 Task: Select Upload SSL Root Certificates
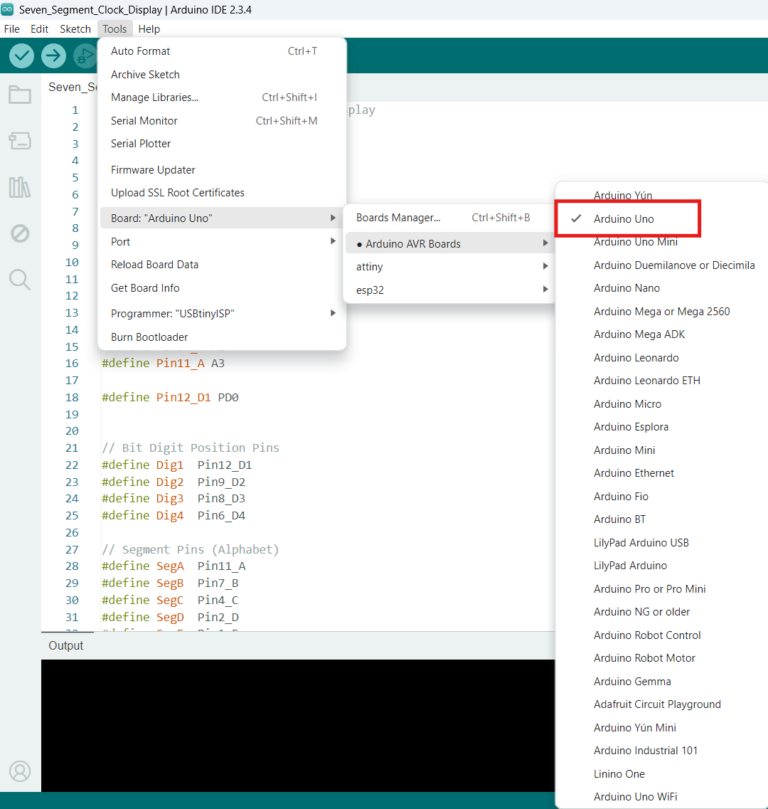[222, 192]
